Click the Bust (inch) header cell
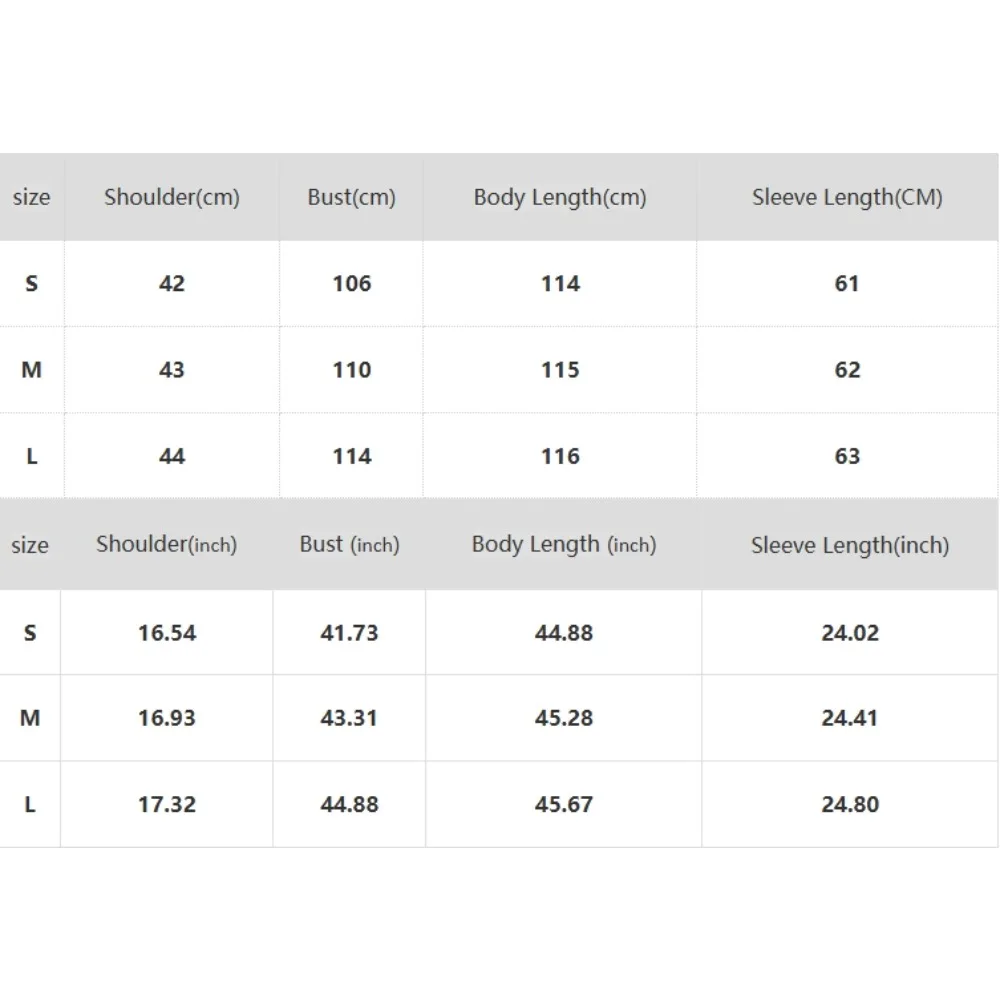 [349, 545]
